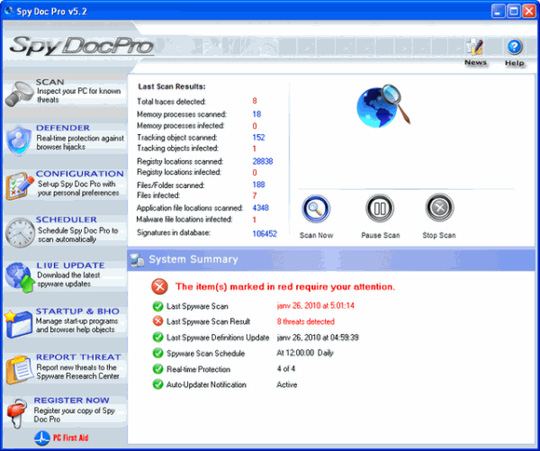The width and height of the screenshot is (540, 451).
Task: Click the Pause Scan text label
Action: click(381, 235)
